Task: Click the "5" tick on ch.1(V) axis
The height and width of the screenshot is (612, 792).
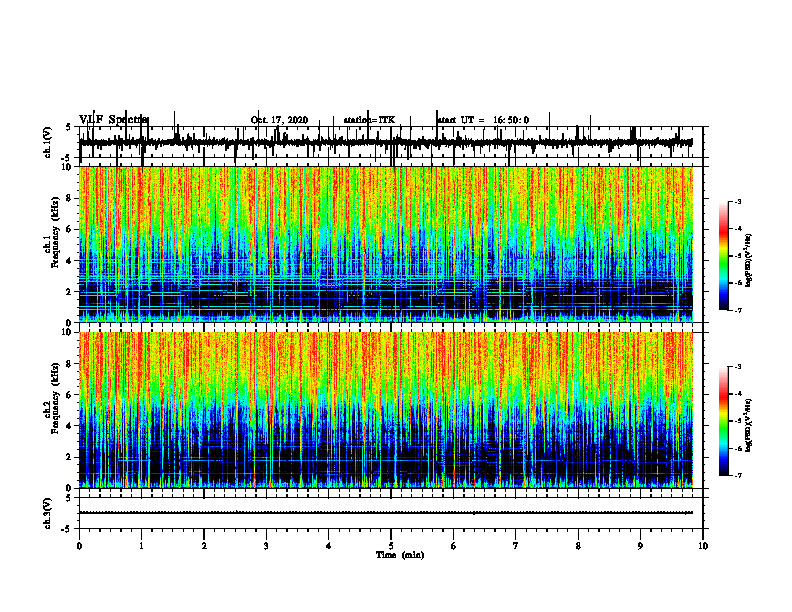Action: click(68, 128)
